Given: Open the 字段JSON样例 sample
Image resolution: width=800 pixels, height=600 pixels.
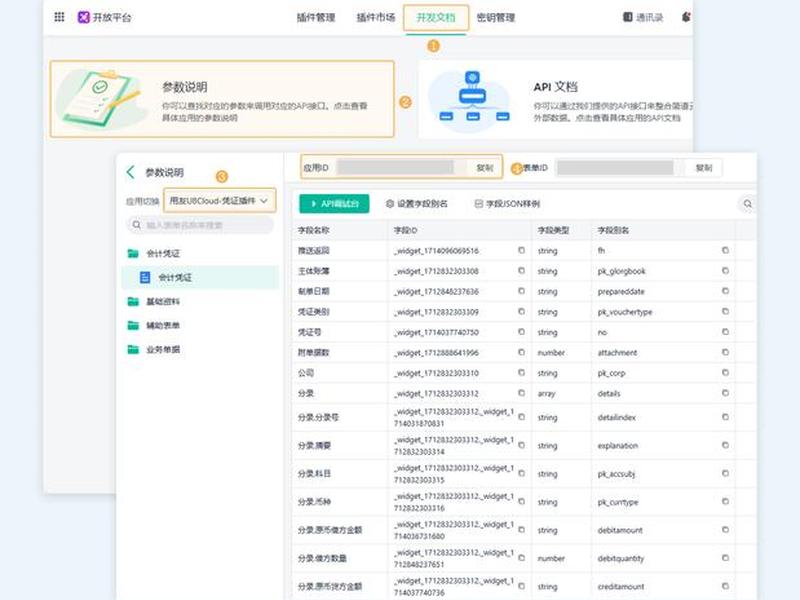Looking at the screenshot, I should coord(507,204).
